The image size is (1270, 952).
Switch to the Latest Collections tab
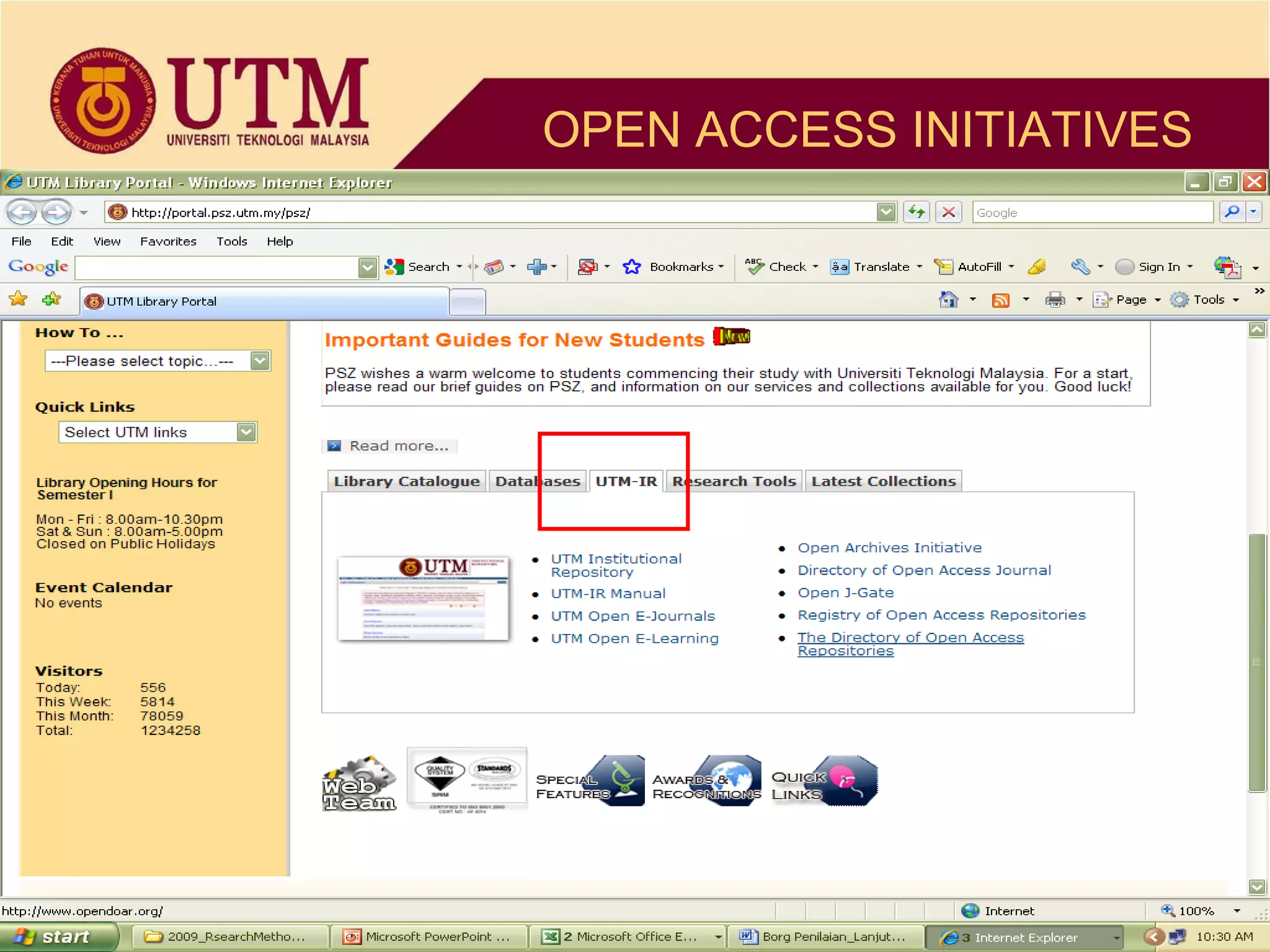coord(884,482)
